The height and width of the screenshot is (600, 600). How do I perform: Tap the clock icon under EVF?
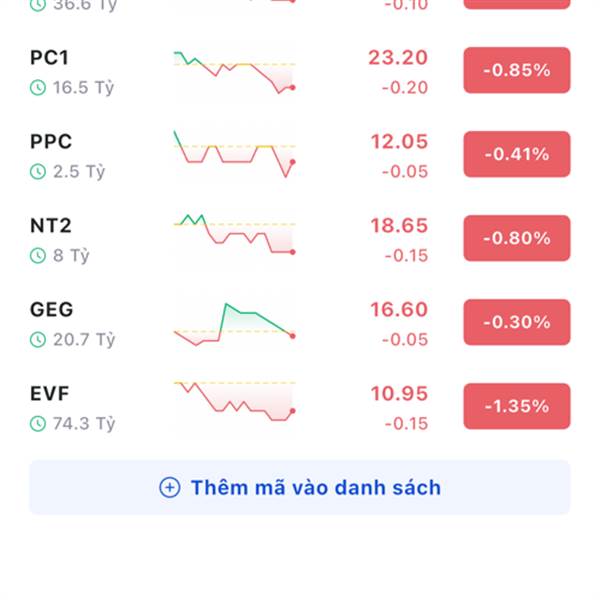(38, 424)
